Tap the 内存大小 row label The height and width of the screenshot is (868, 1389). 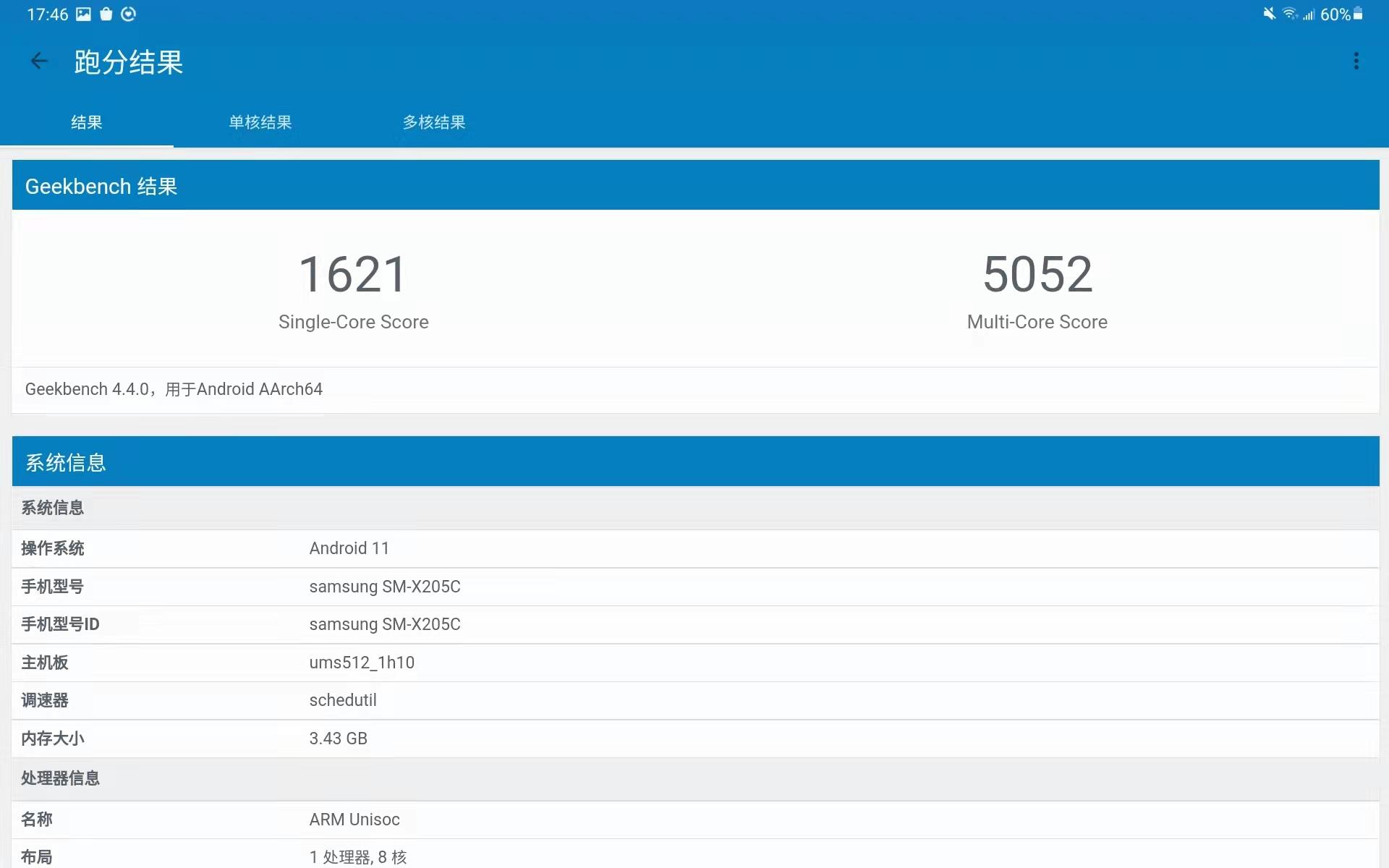tap(53, 739)
